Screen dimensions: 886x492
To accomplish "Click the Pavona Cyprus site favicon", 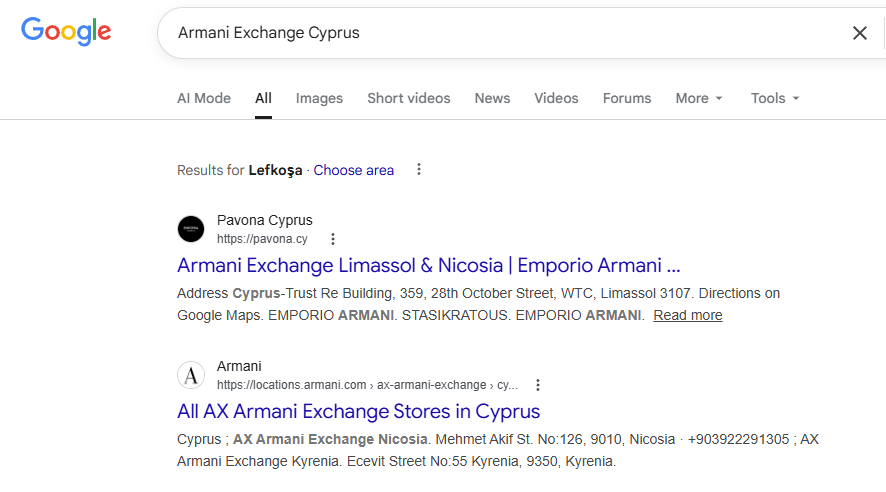I will pos(191,229).
